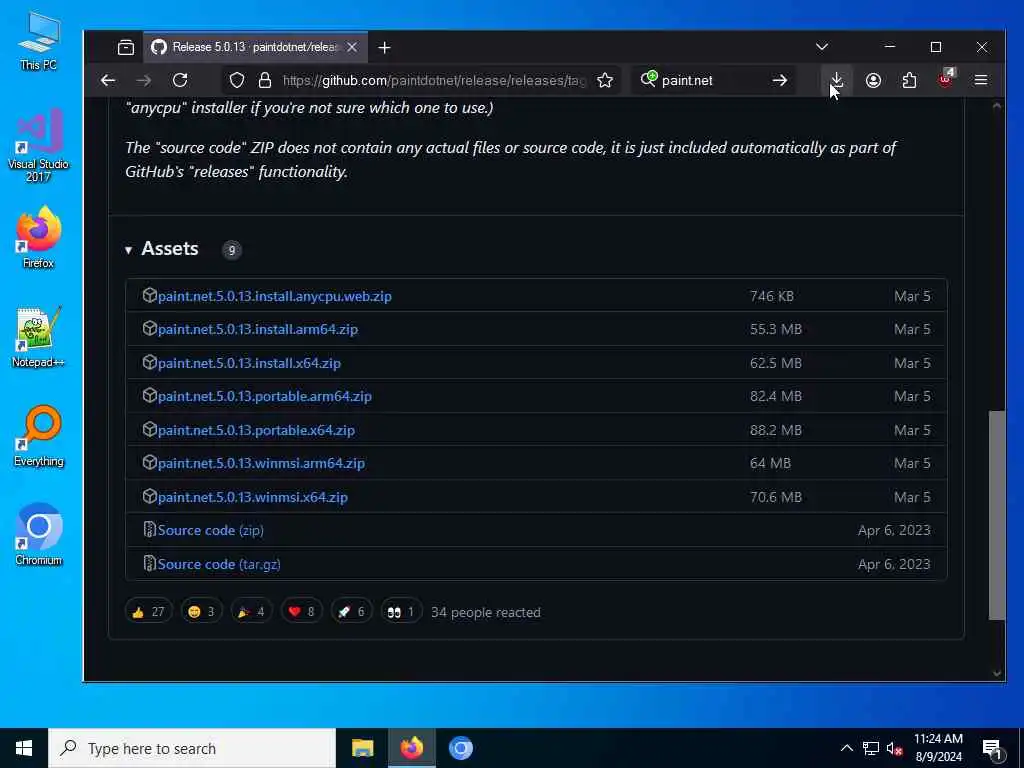Screen dimensions: 1024x768
Task: Click the 88.2 MB file size
Action: pos(776,430)
